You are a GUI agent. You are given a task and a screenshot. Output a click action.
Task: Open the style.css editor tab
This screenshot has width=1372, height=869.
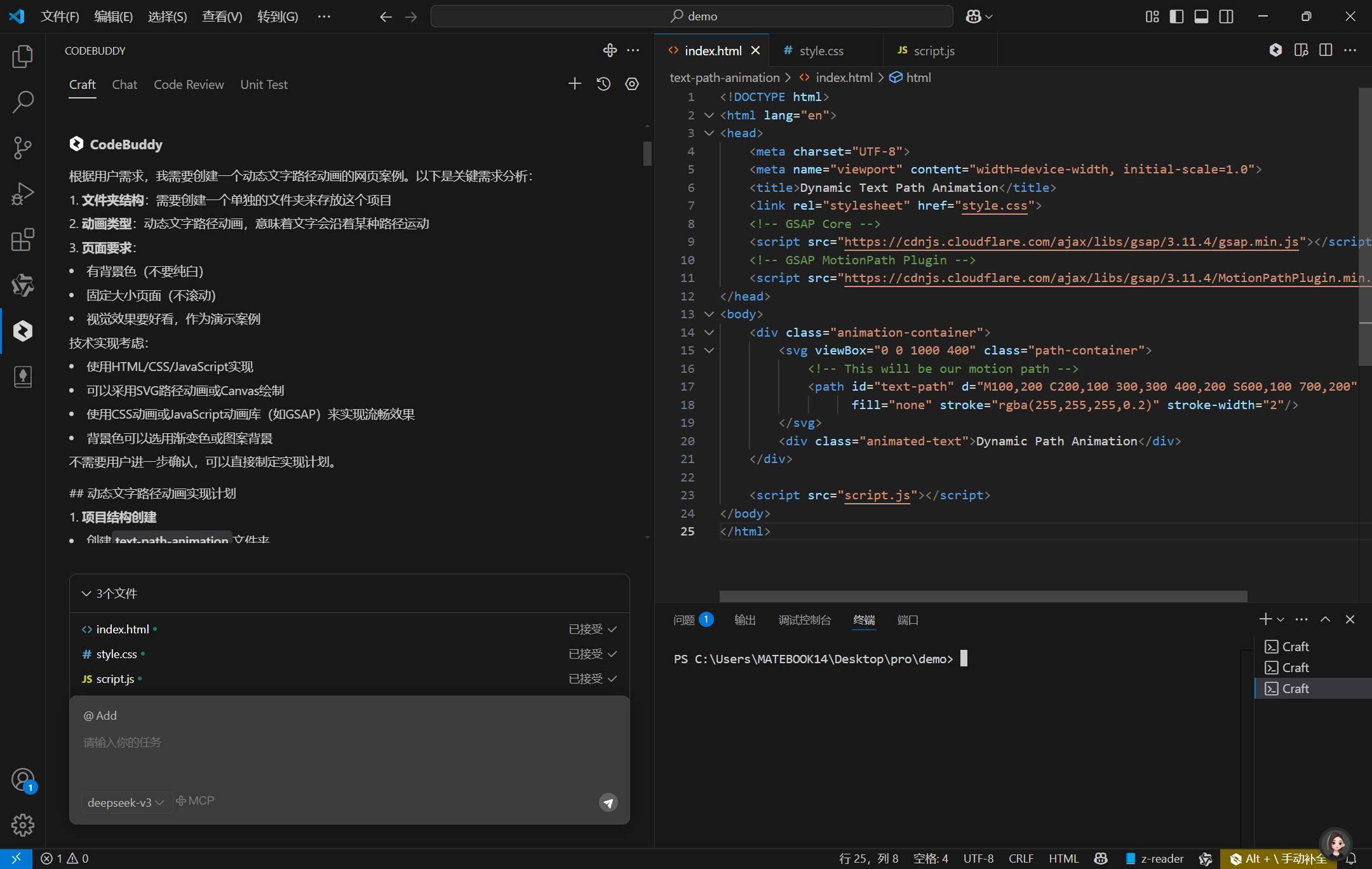click(x=821, y=51)
